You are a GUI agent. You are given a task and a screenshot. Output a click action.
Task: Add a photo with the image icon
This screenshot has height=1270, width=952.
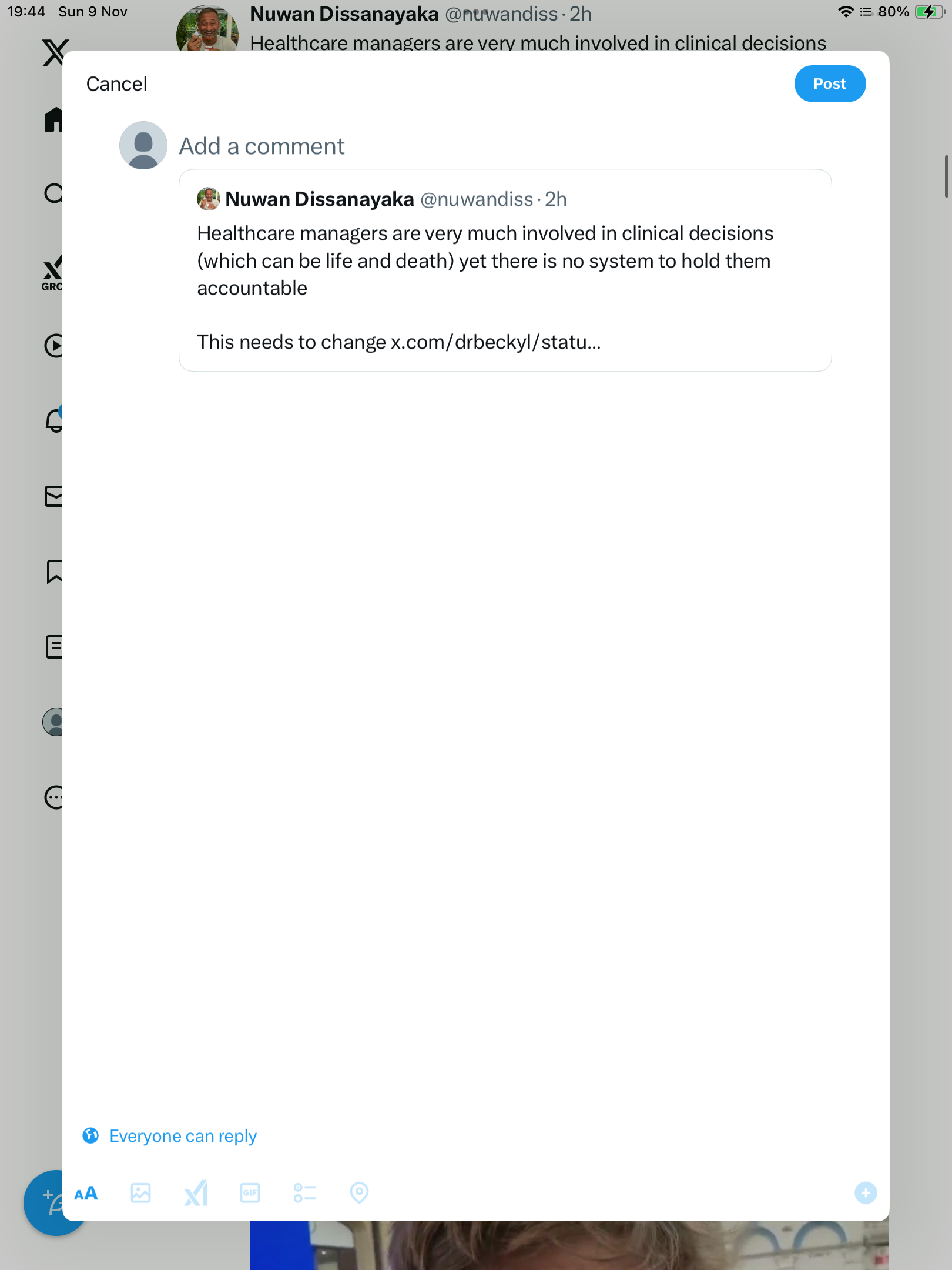coord(140,1193)
